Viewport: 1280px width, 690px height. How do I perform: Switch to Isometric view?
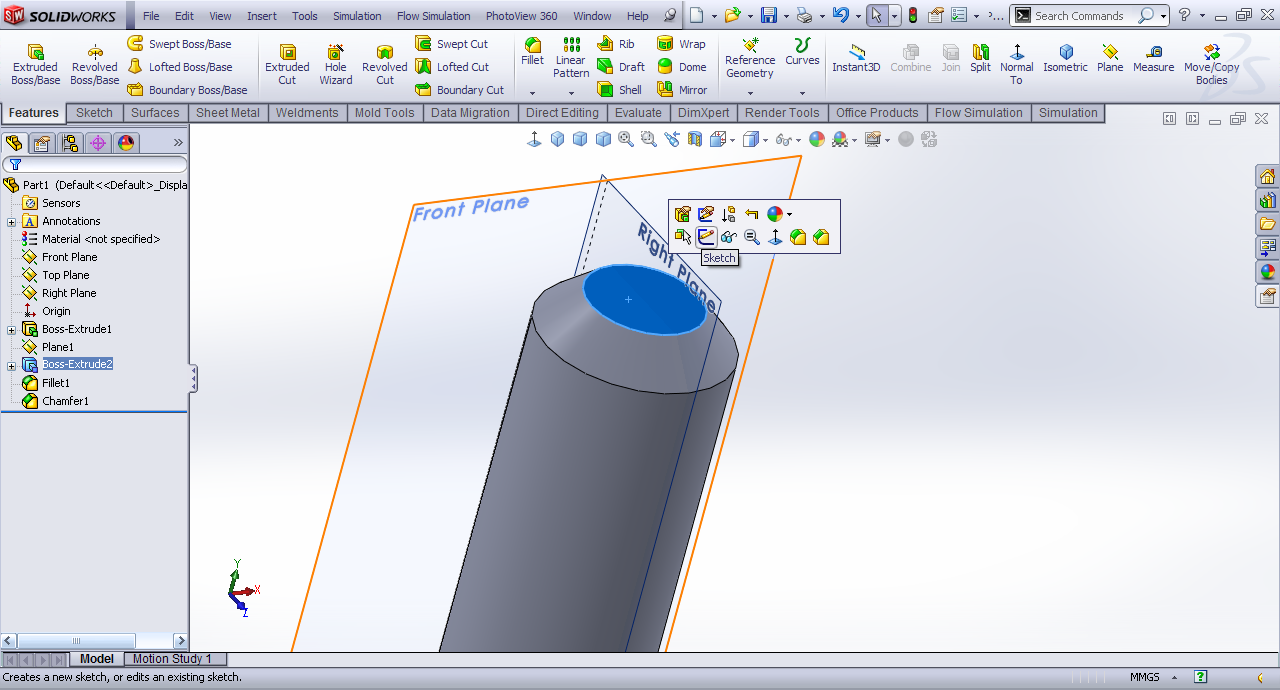click(1065, 58)
